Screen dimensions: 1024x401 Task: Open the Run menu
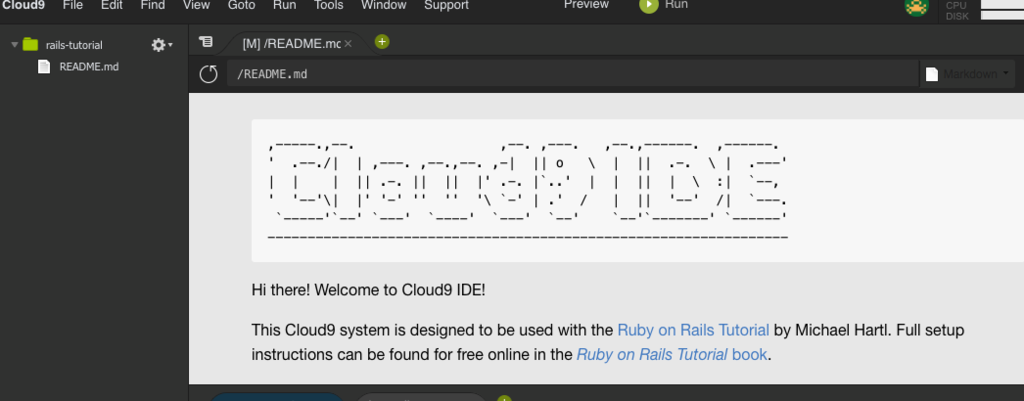(x=285, y=5)
